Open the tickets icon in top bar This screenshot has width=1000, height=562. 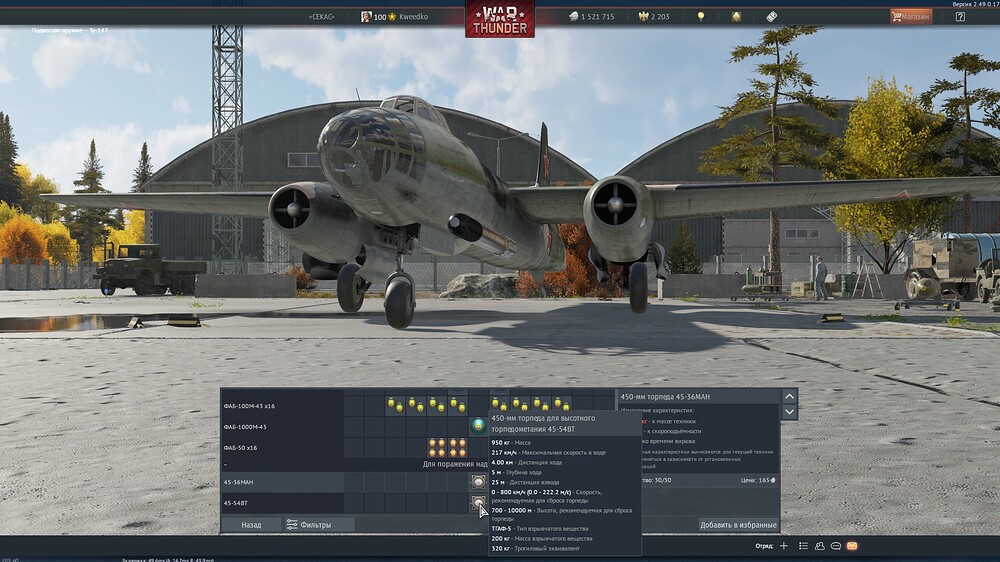pos(772,17)
